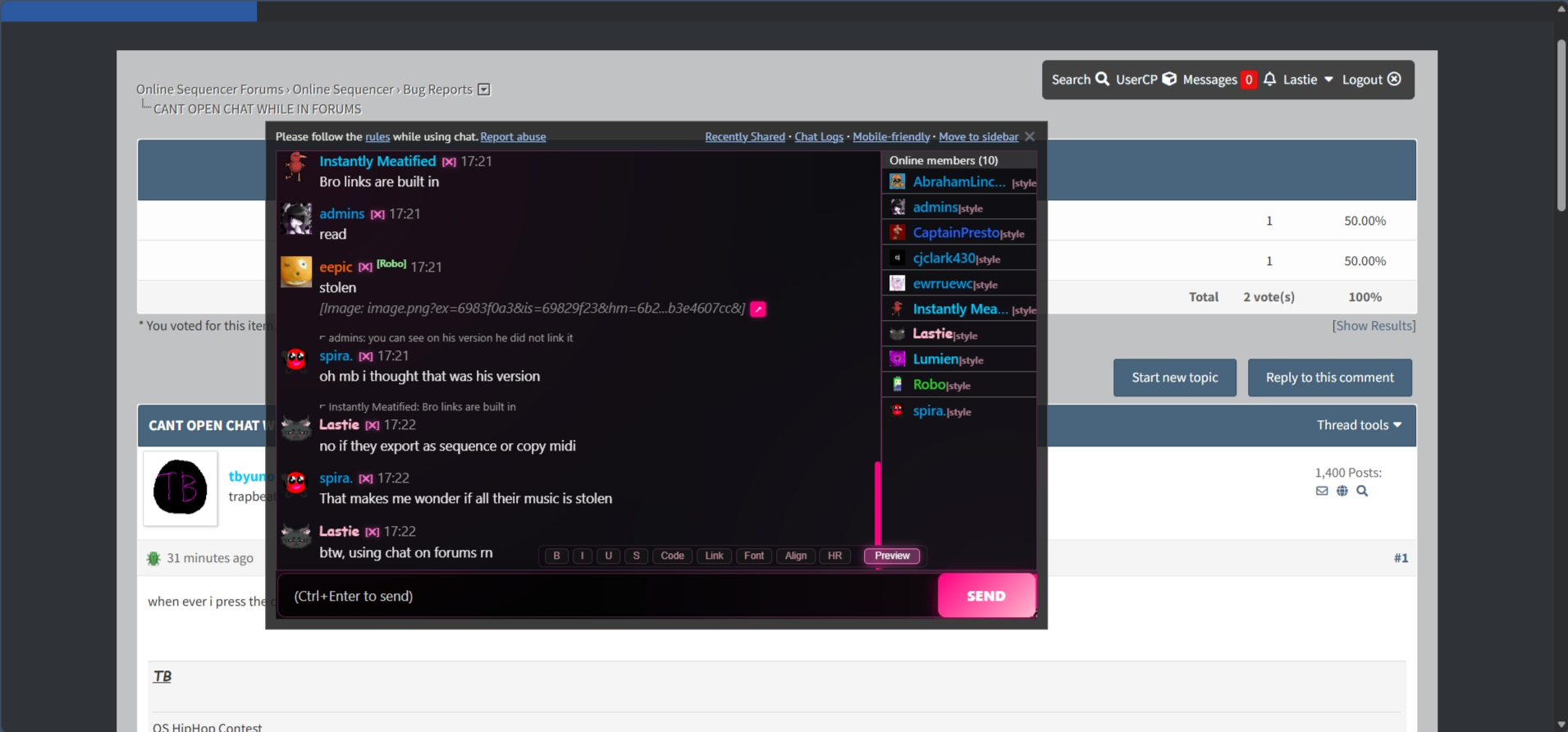Insert a horizontal rule with the HR button
The height and width of the screenshot is (732, 1568).
(835, 556)
